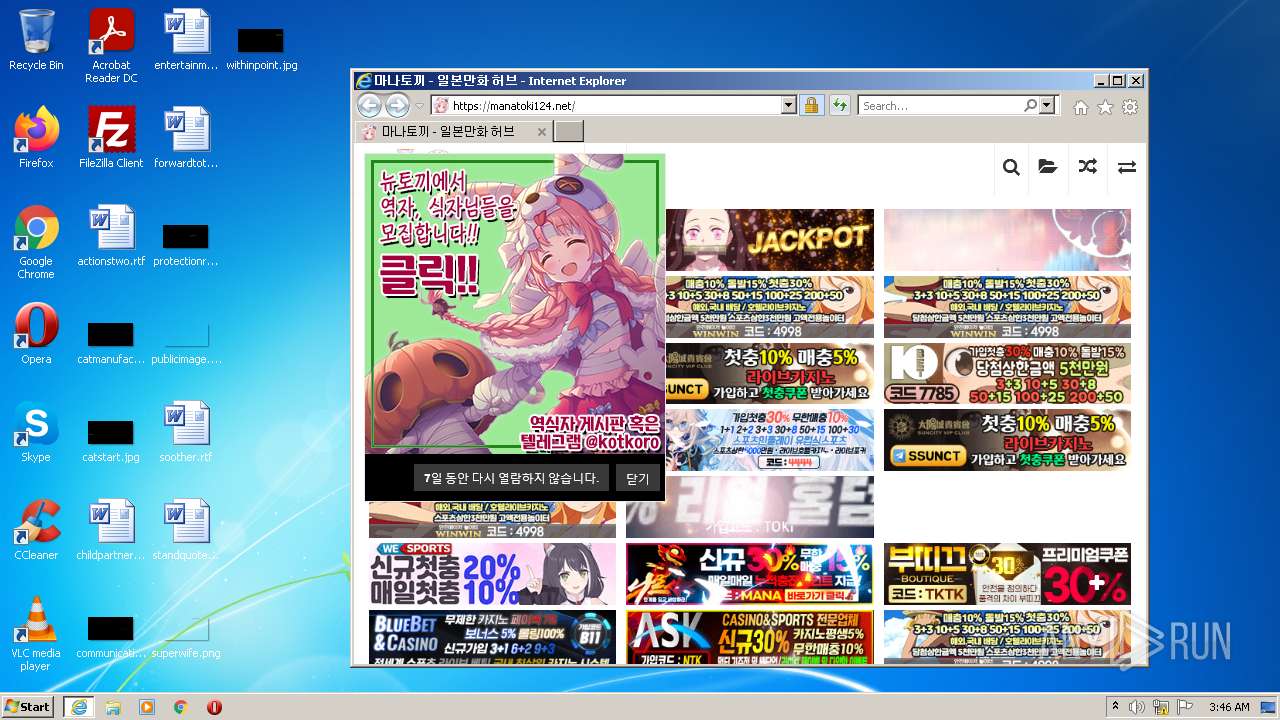
Task: Click the site folder icon
Action: pos(1048,167)
